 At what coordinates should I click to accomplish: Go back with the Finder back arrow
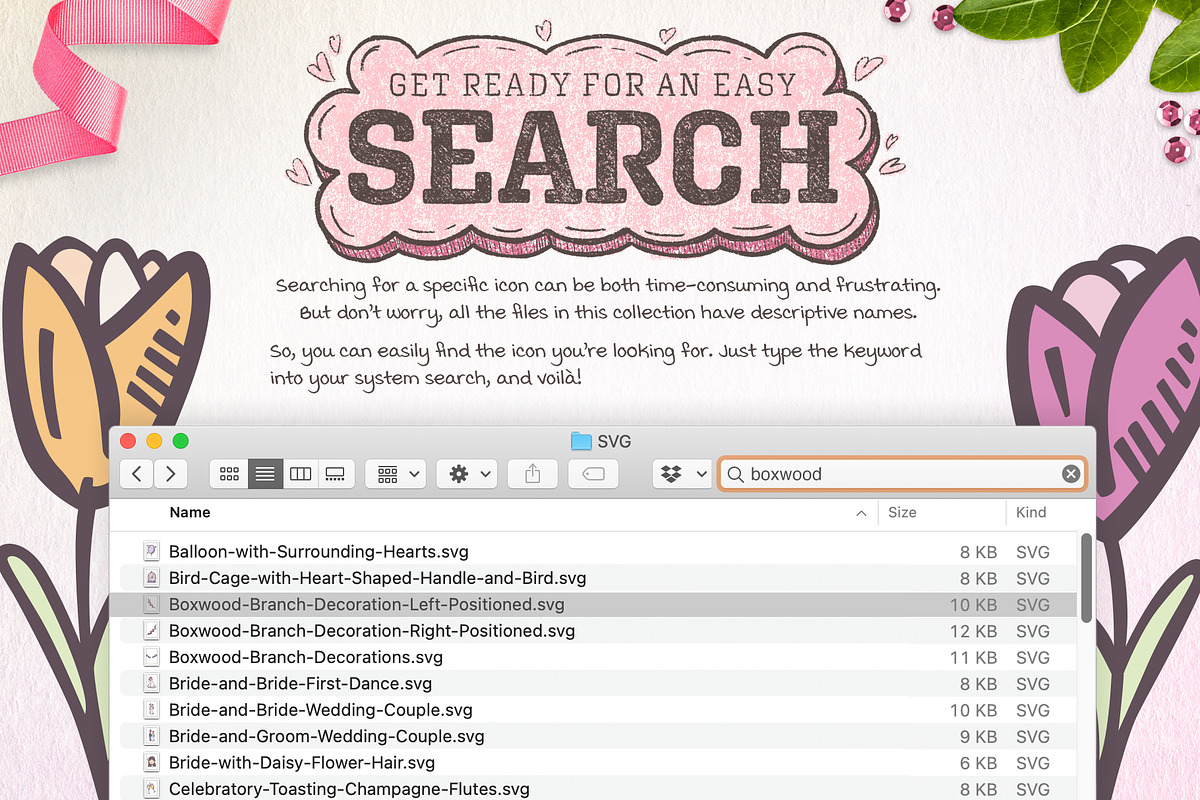tap(137, 474)
